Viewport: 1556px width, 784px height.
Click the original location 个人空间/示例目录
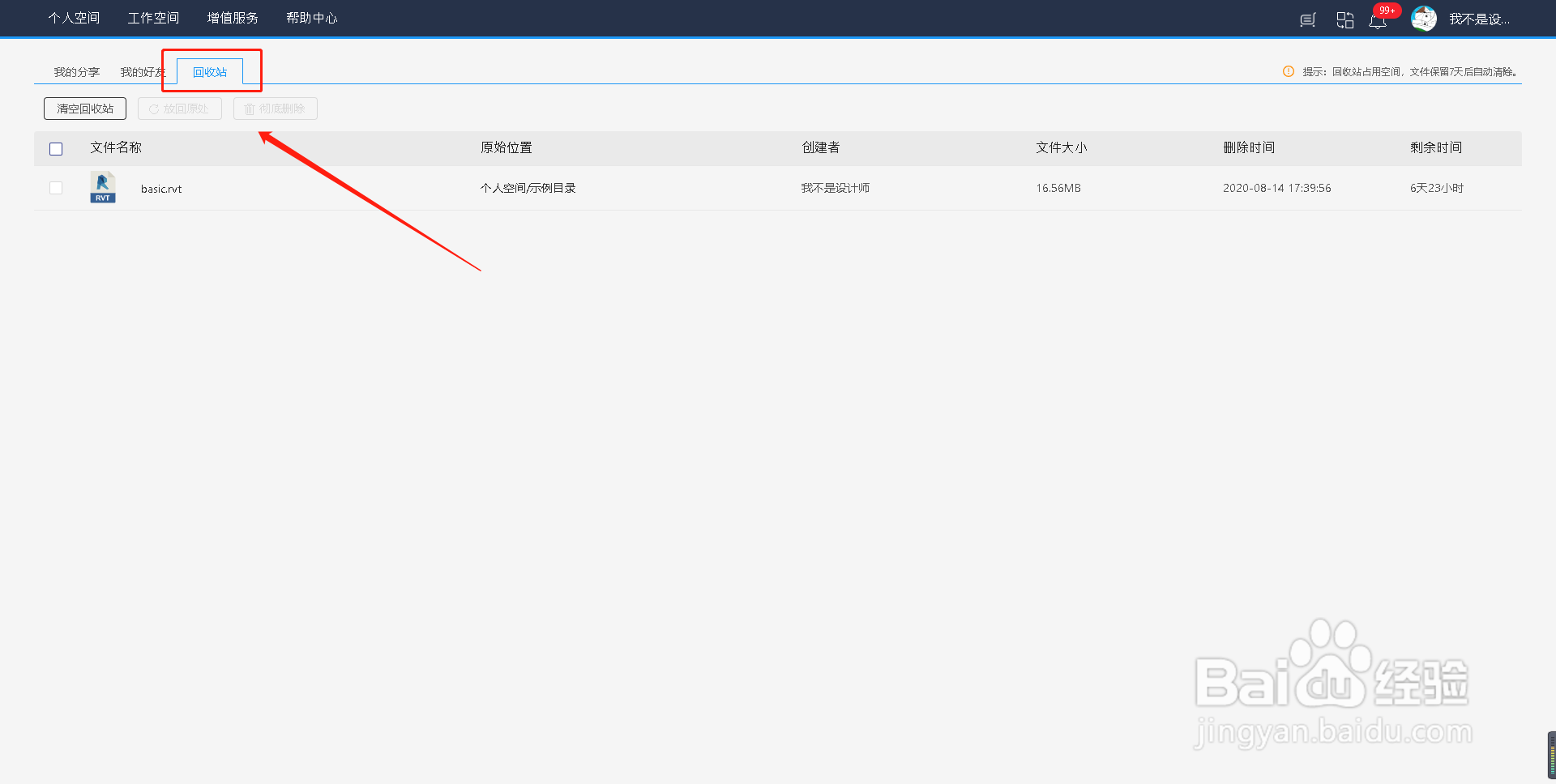[528, 188]
